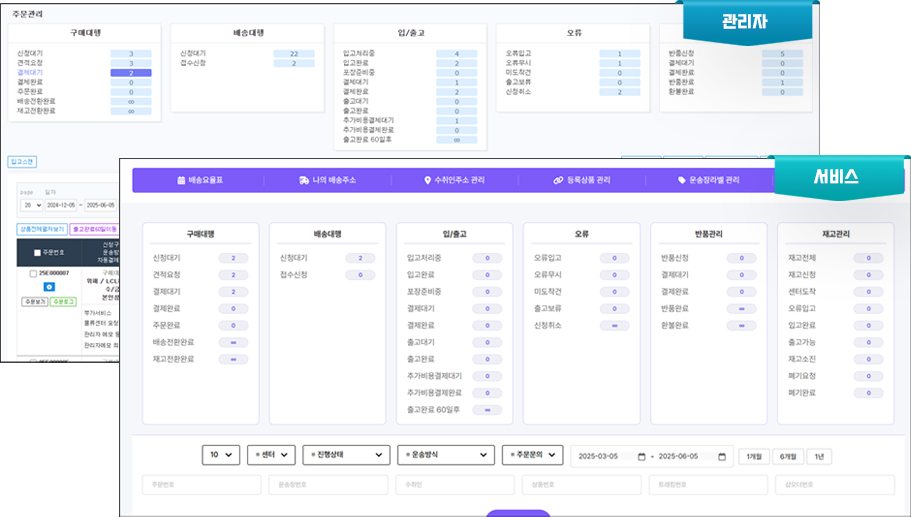Open the end date calendar icon for 2025-06-05
911x517 pixels.
(x=722, y=457)
